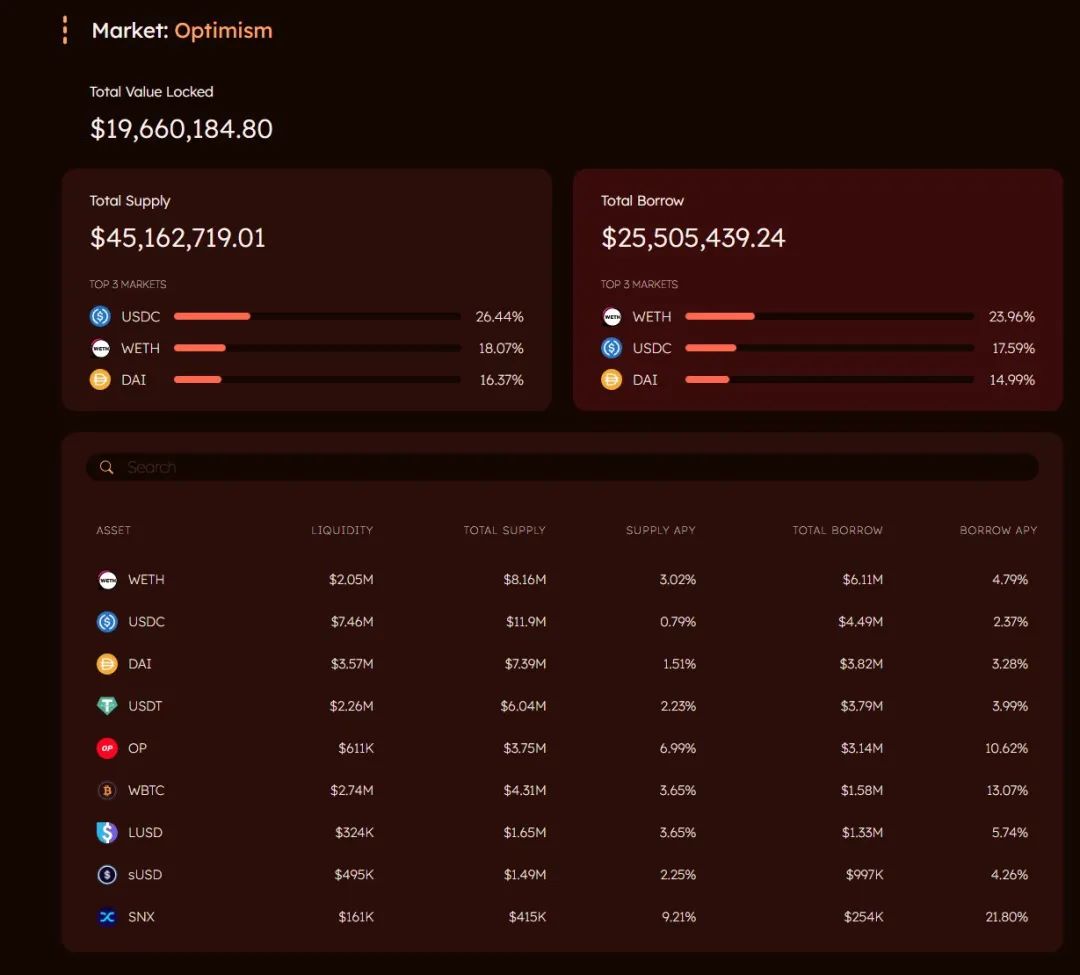The width and height of the screenshot is (1080, 975).
Task: Click the 23.96% WETH borrow percentage
Action: [x=1012, y=317]
